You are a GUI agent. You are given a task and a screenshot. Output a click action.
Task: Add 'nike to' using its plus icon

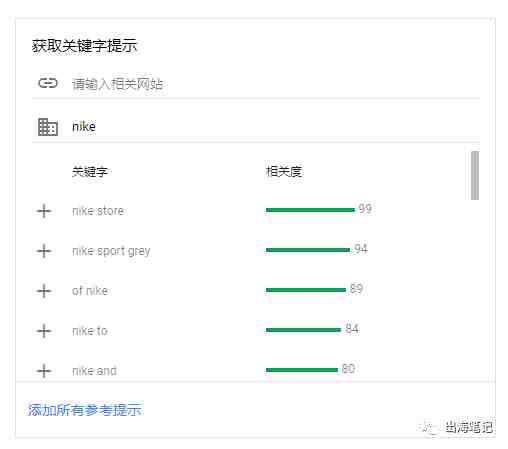(x=44, y=331)
